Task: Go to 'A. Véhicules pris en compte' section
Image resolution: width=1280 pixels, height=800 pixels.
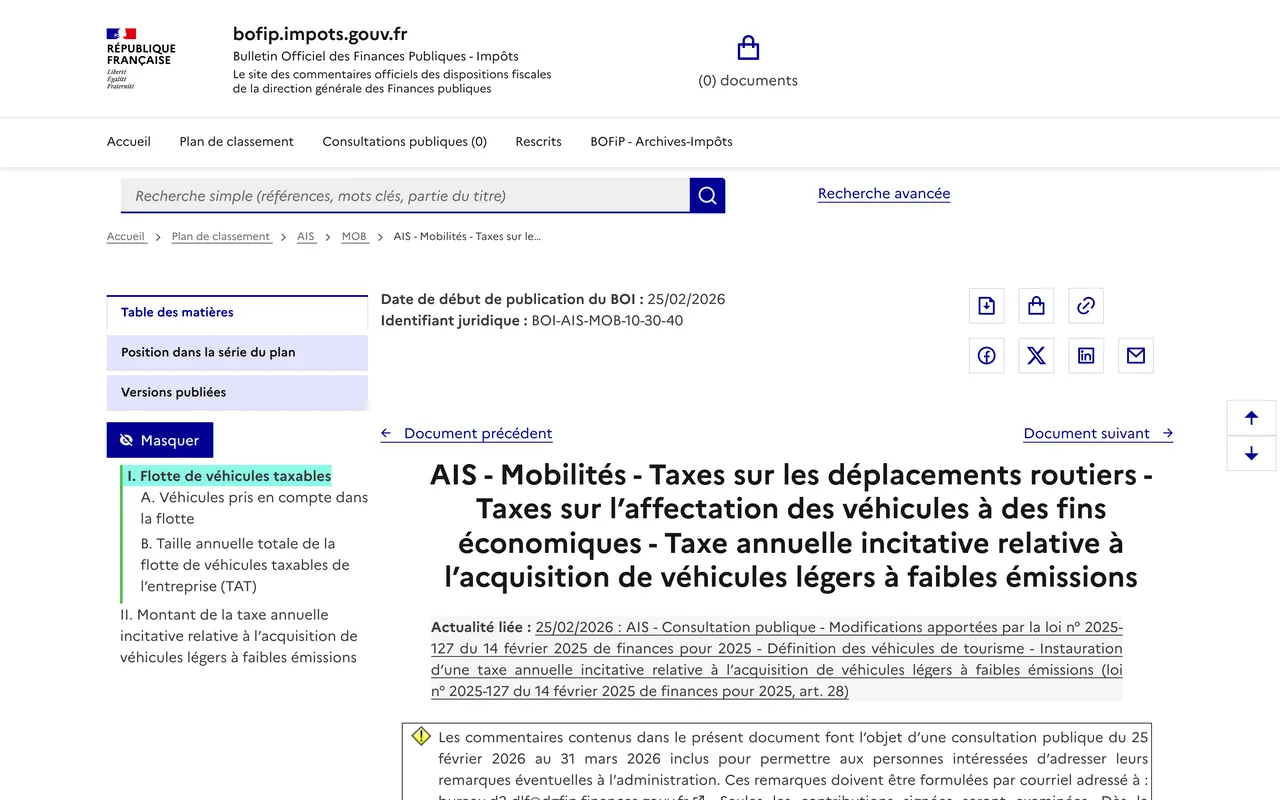Action: [x=254, y=508]
